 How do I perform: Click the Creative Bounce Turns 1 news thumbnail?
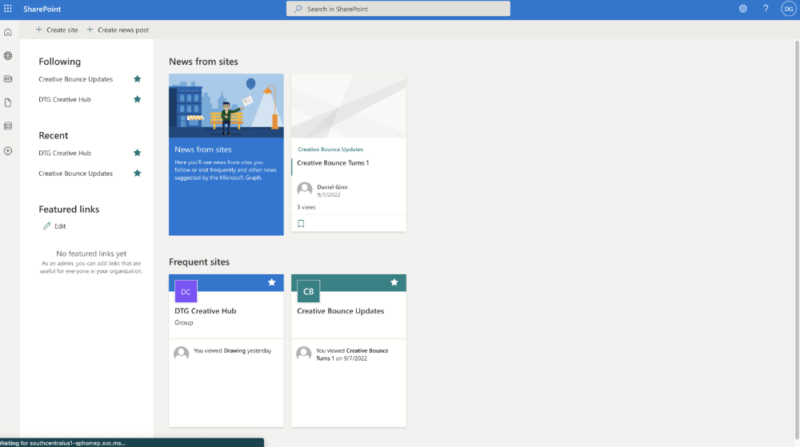[x=348, y=106]
